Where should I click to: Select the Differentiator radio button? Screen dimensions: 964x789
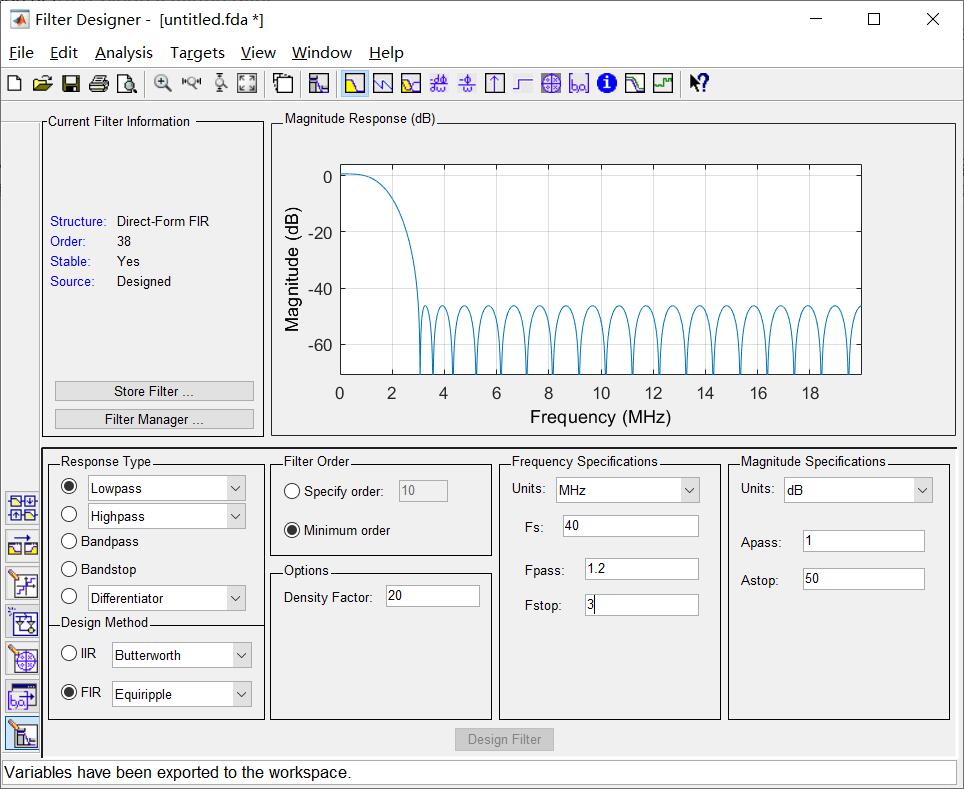69,596
